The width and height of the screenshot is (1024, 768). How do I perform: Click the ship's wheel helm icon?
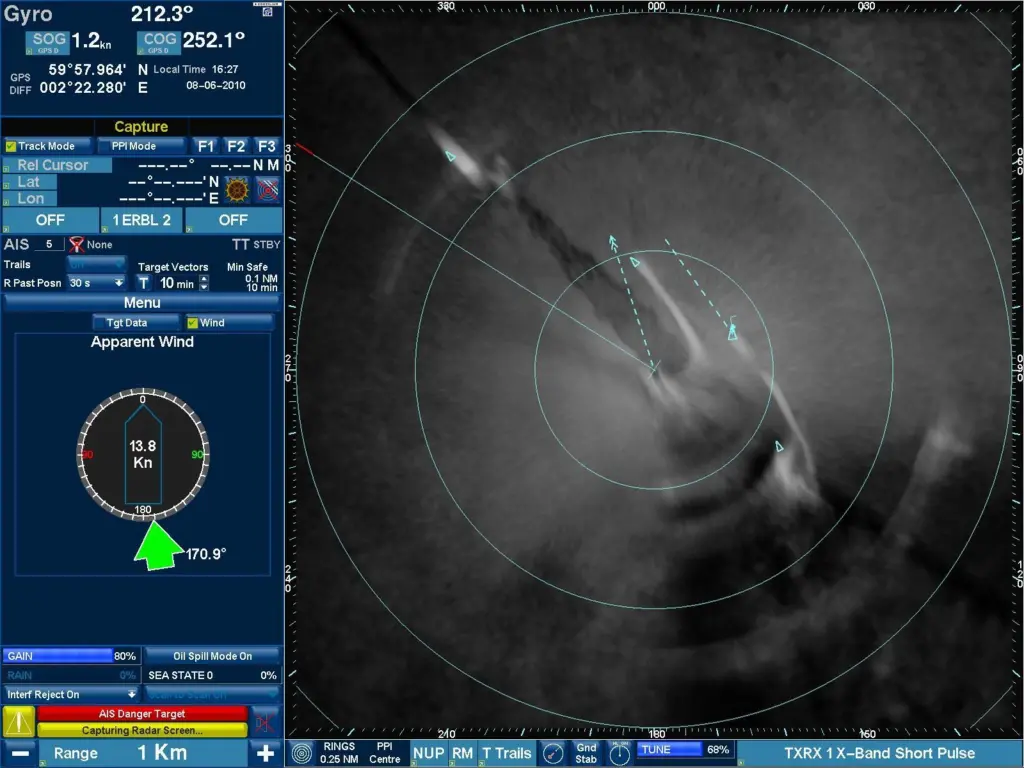(237, 190)
